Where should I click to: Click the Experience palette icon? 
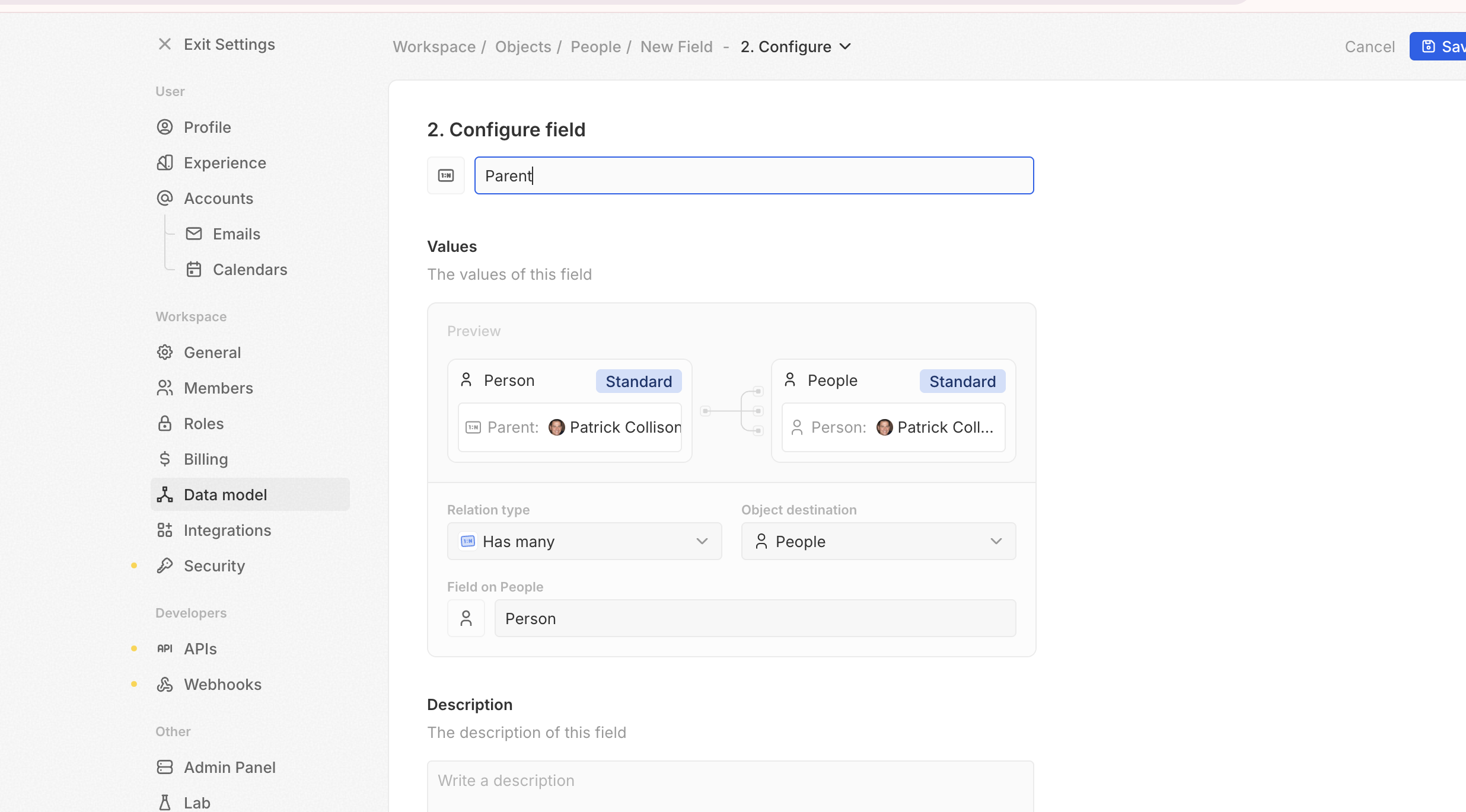[x=165, y=163]
